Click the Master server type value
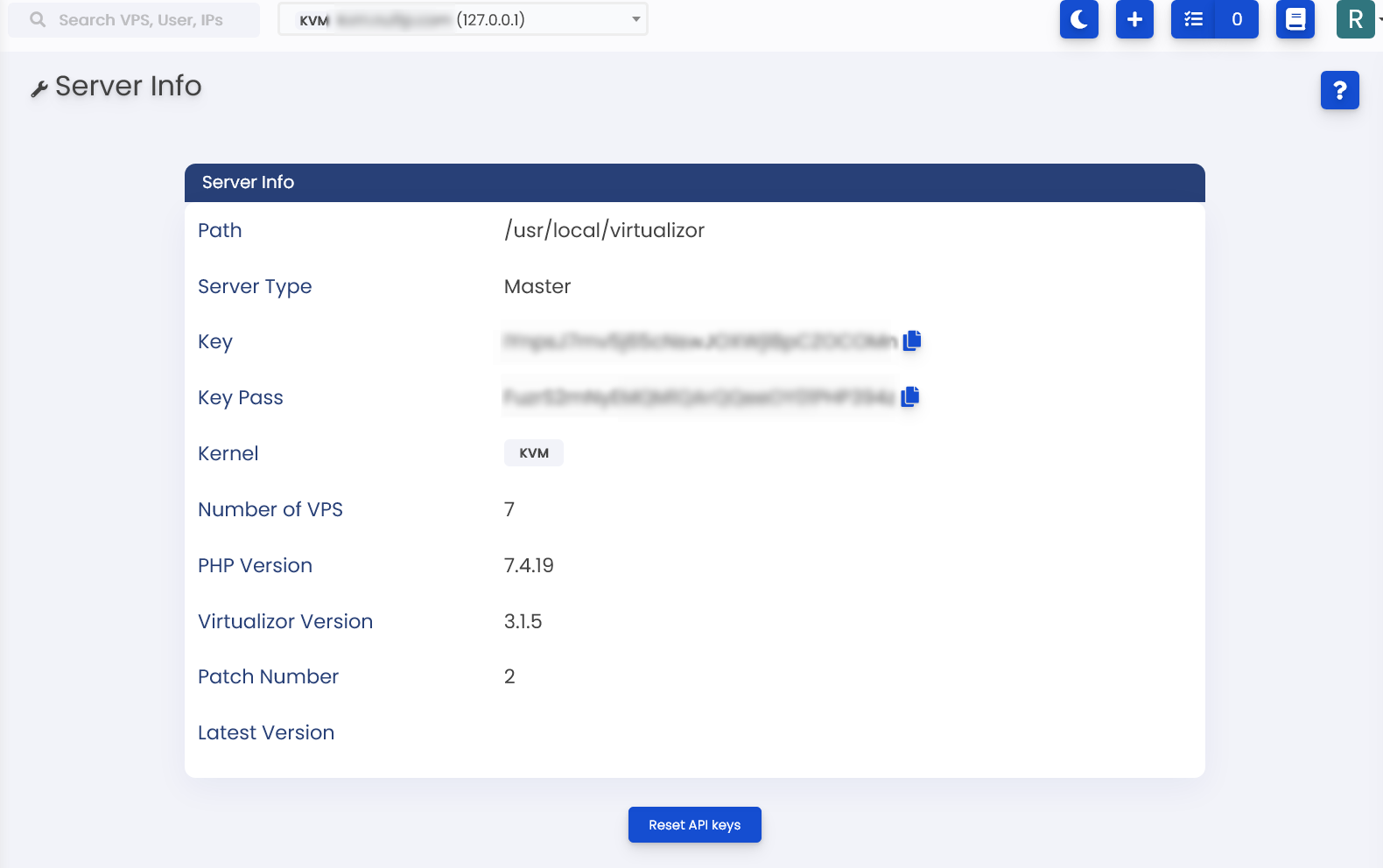 click(x=537, y=286)
